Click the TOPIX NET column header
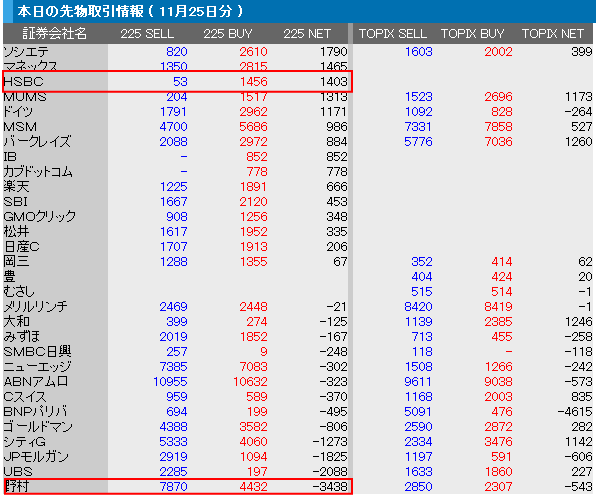596x496 pixels. pos(552,34)
